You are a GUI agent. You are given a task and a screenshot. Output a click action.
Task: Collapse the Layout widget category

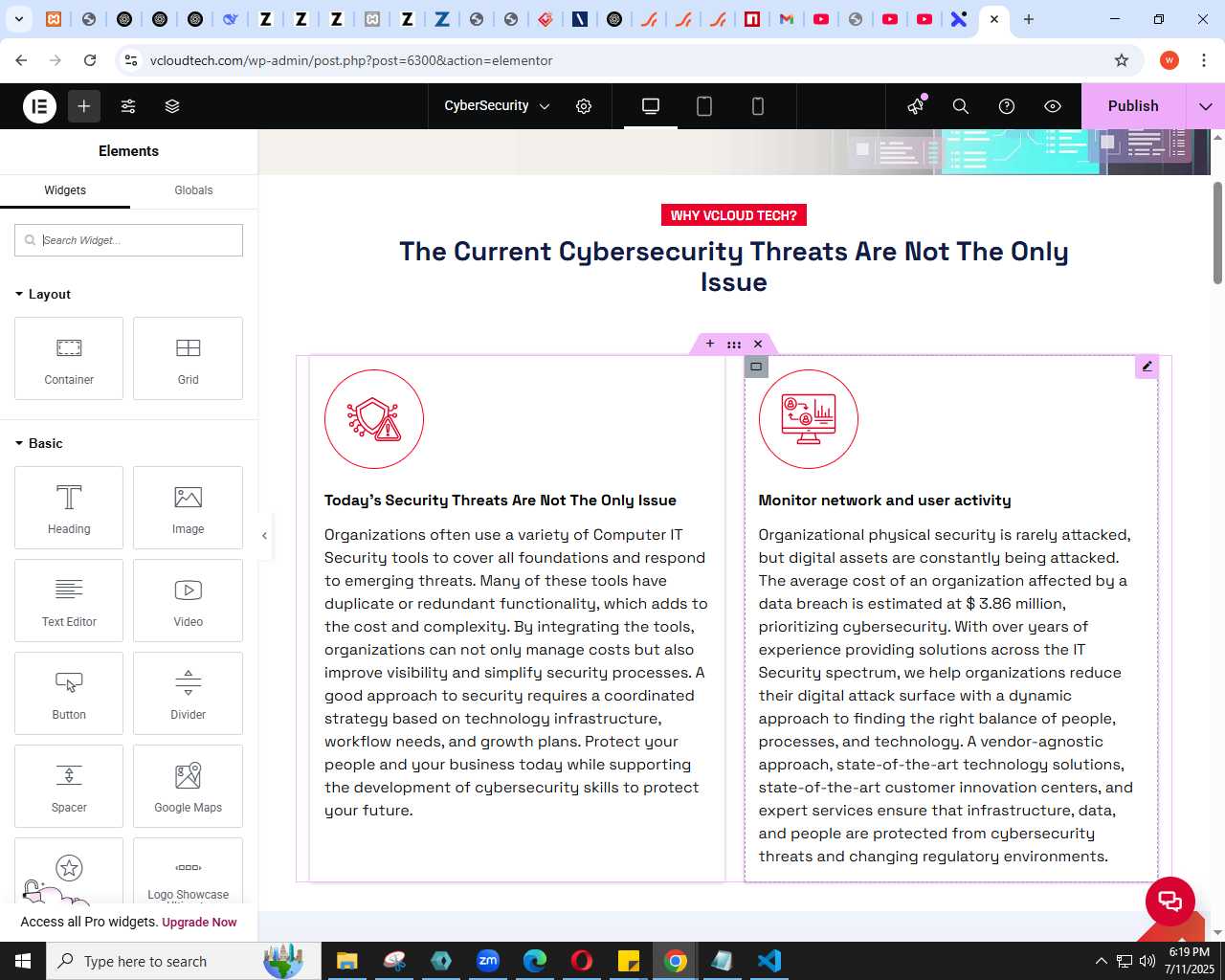(x=43, y=294)
